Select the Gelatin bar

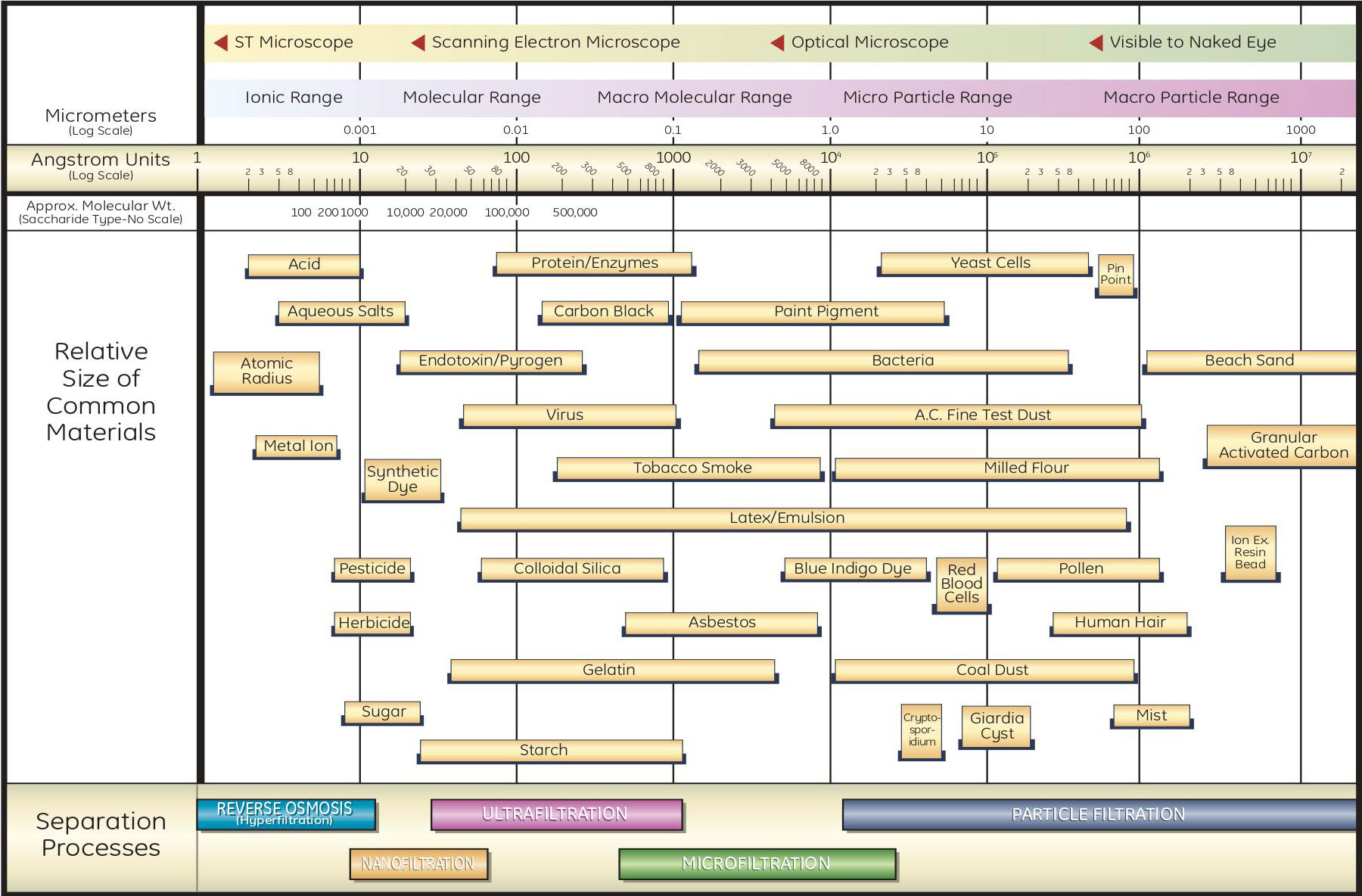click(613, 670)
